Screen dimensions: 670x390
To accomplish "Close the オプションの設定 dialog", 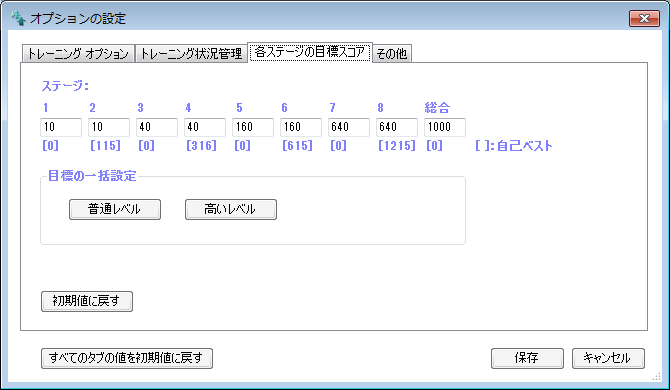I will coord(644,18).
